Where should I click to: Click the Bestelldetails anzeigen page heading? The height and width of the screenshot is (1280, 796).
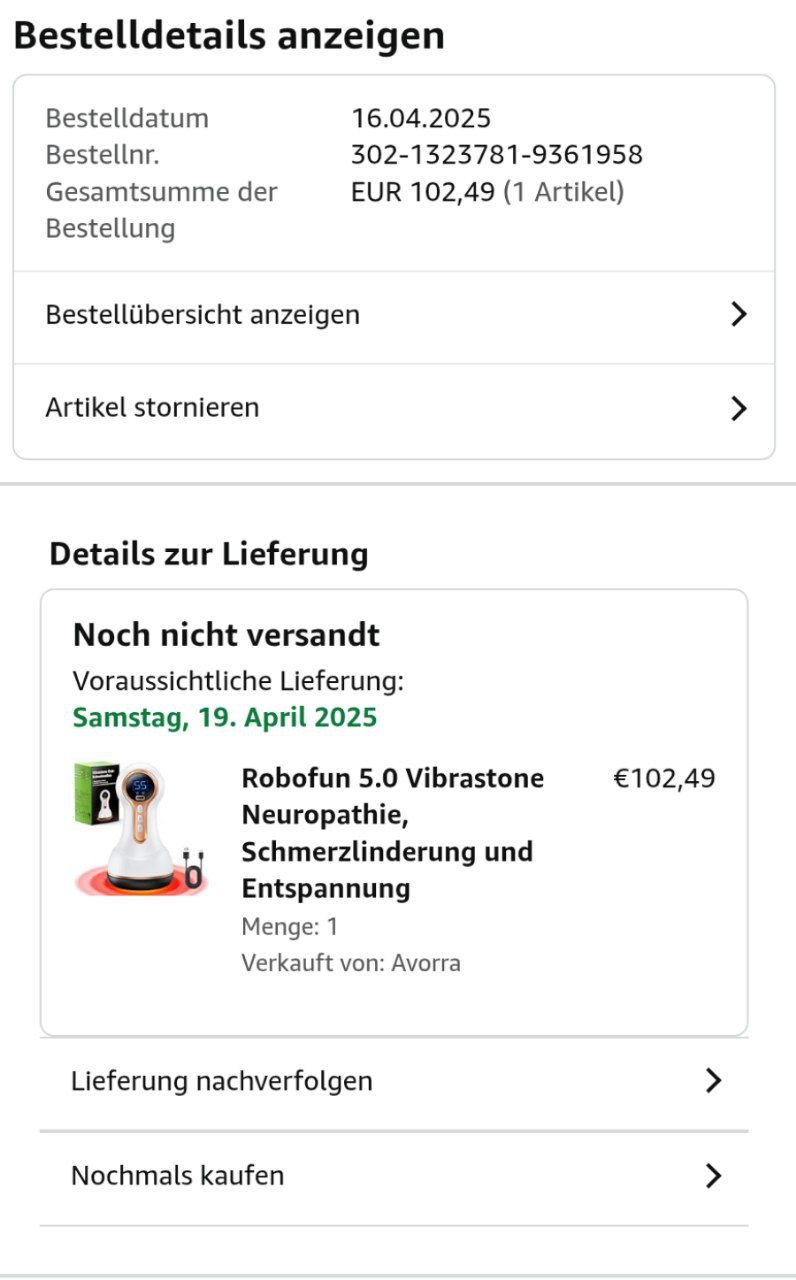229,36
